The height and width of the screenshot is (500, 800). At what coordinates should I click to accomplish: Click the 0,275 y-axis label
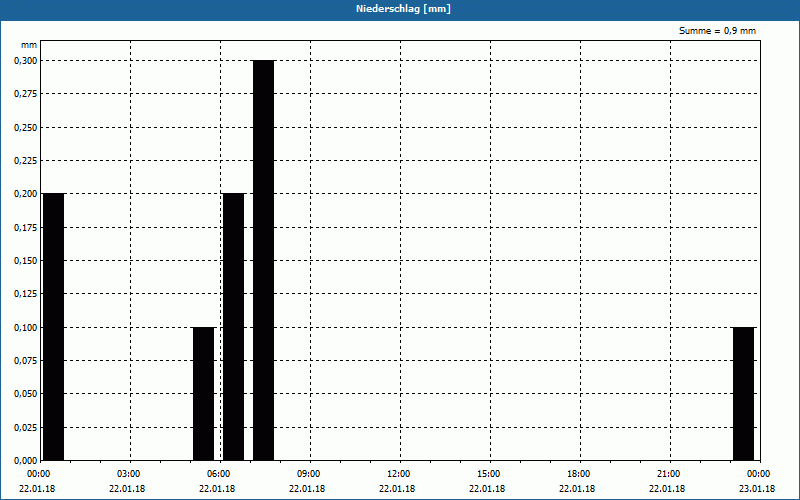26,94
